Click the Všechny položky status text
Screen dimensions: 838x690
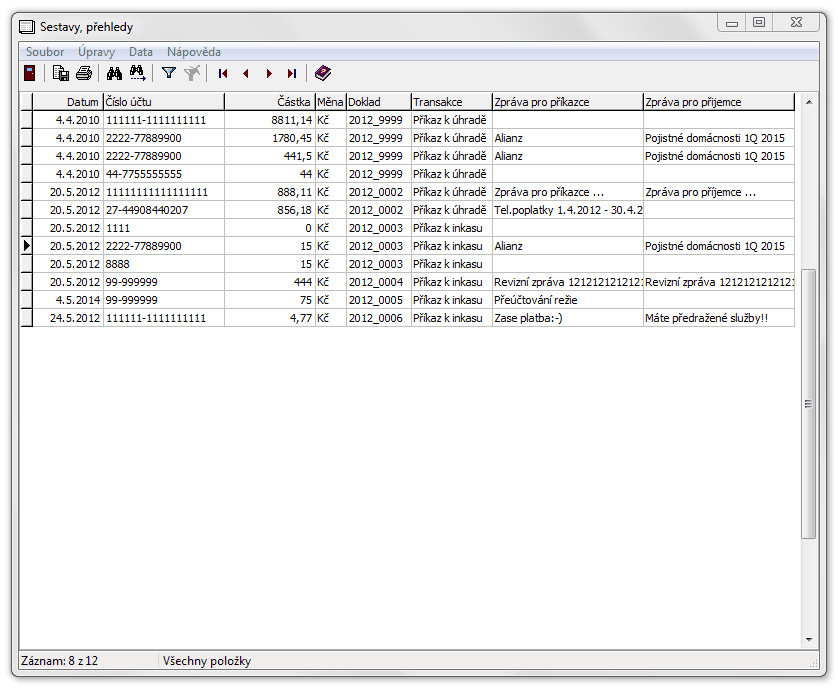click(207, 661)
